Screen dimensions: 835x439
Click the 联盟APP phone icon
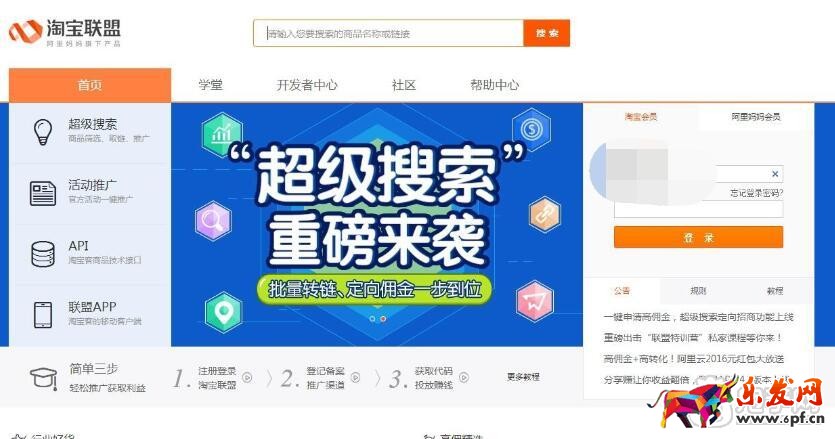point(43,315)
